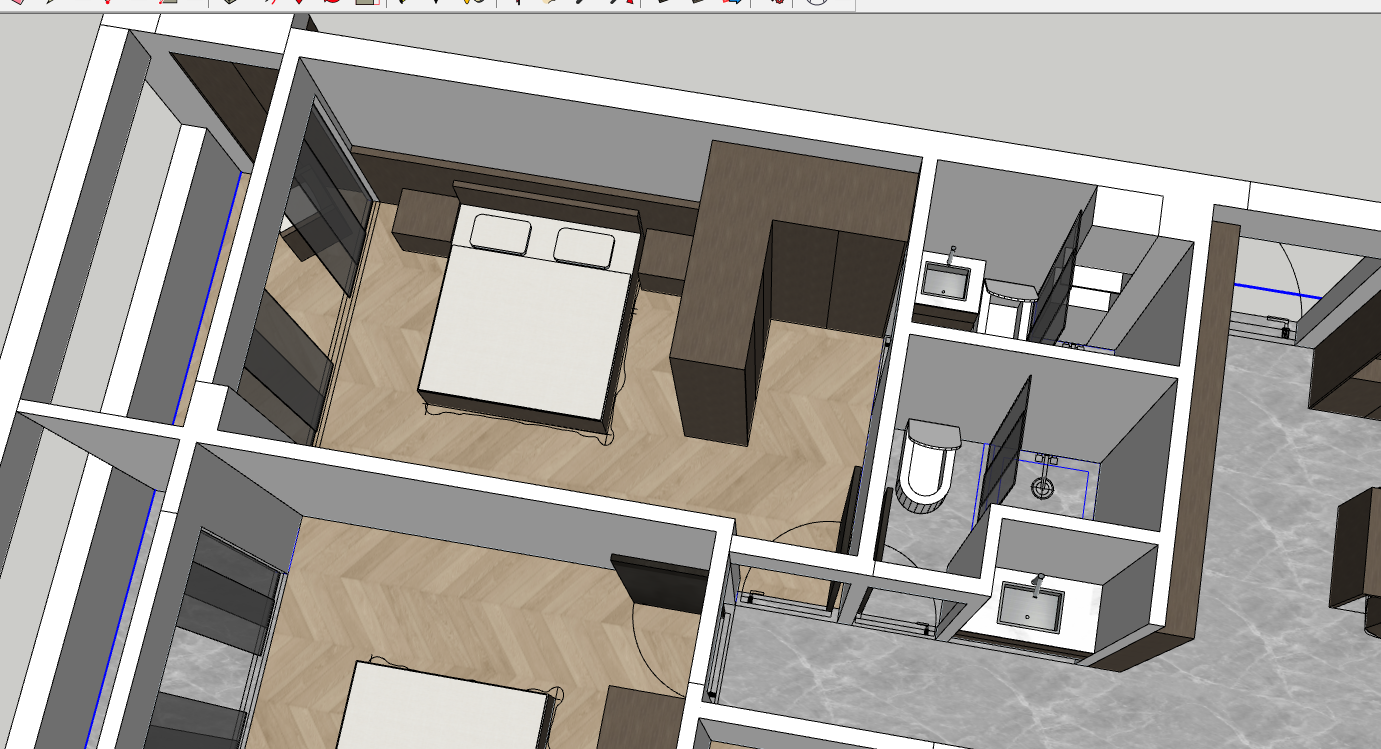Select the washbasin beside the marble corridor

coord(1030,605)
